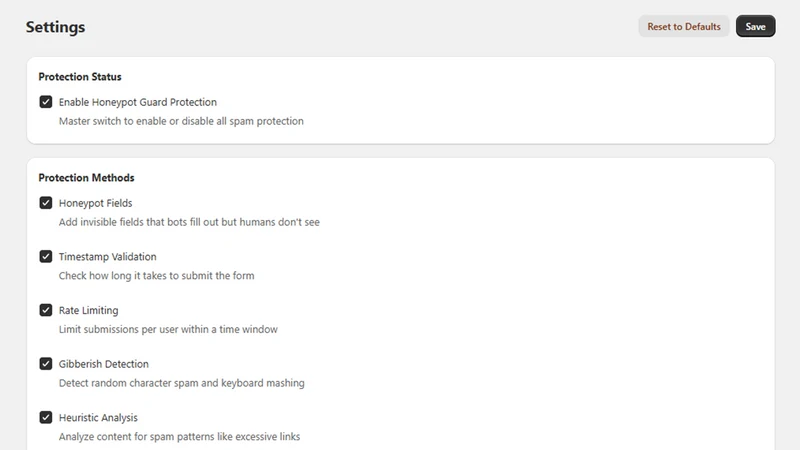Click the 'Timestamp Validation' label text
The height and width of the screenshot is (450, 800).
click(x=108, y=257)
